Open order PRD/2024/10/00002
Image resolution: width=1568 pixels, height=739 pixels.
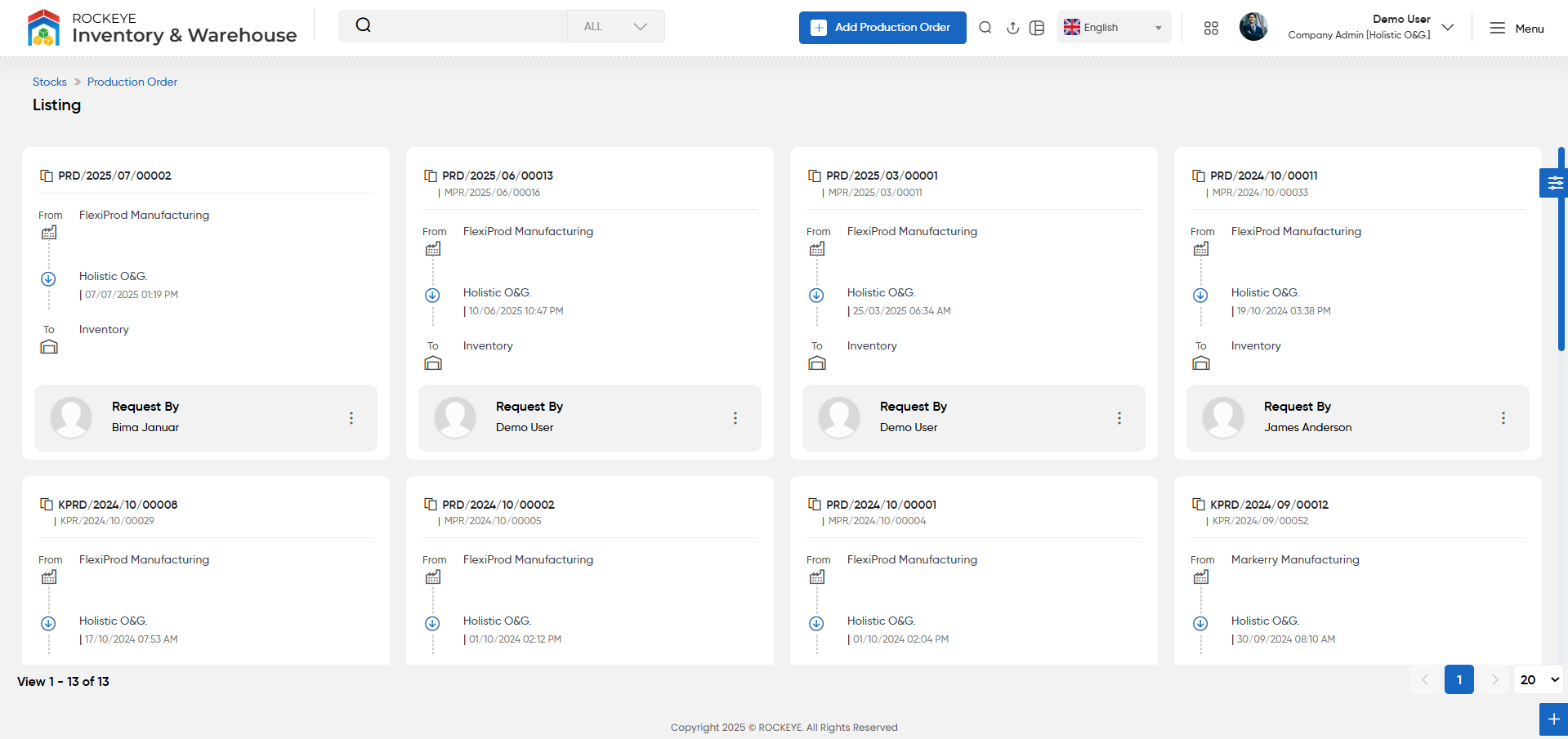(498, 505)
